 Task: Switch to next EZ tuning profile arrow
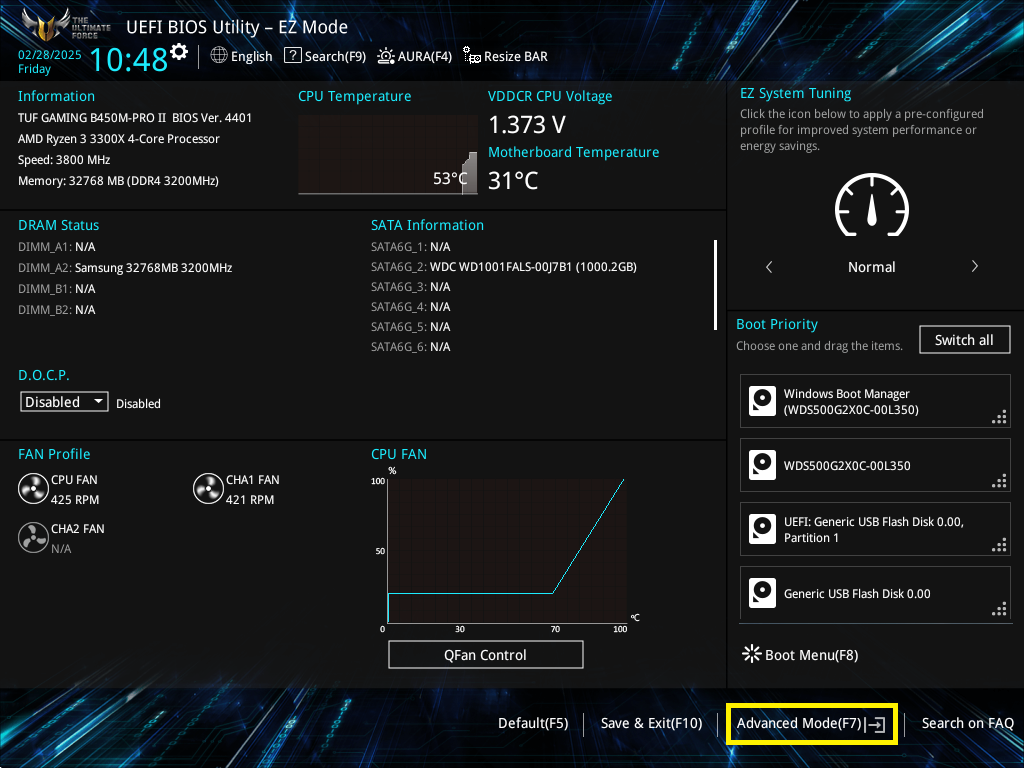974,266
